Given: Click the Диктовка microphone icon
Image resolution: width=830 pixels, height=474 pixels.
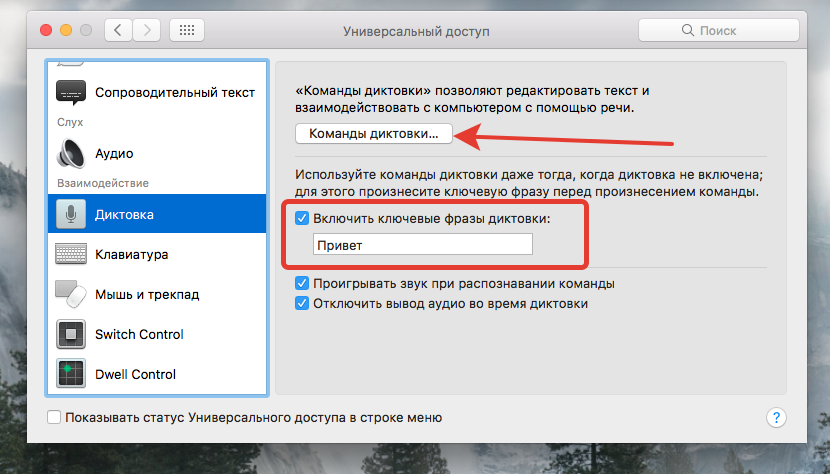Looking at the screenshot, I should tap(71, 214).
